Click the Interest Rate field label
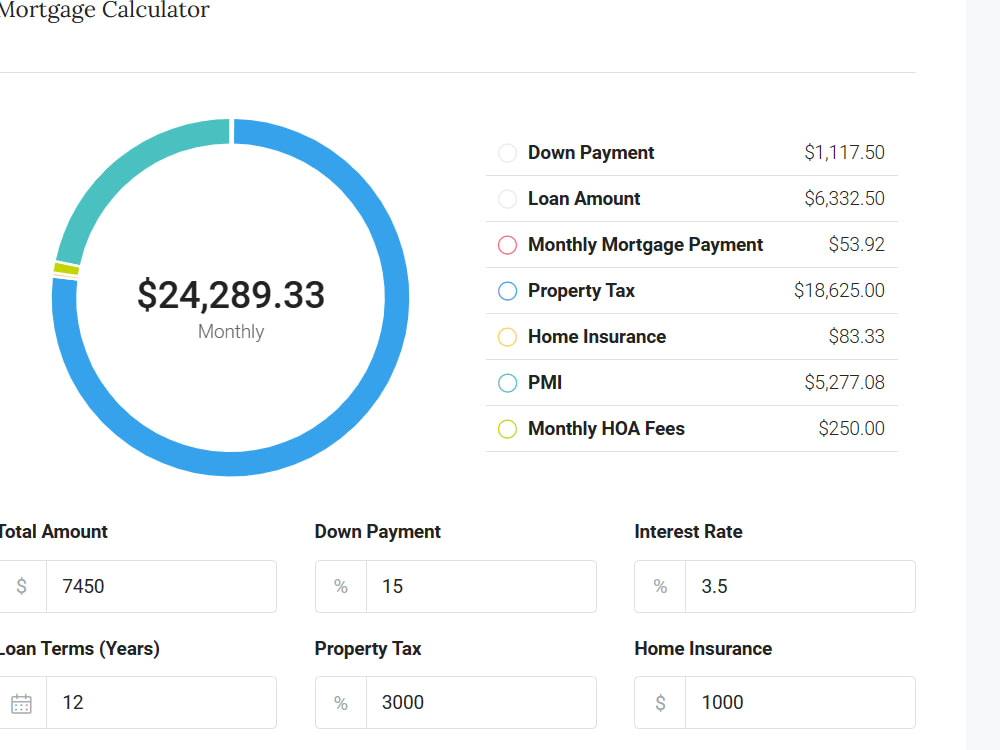This screenshot has height=750, width=1000. (x=688, y=532)
